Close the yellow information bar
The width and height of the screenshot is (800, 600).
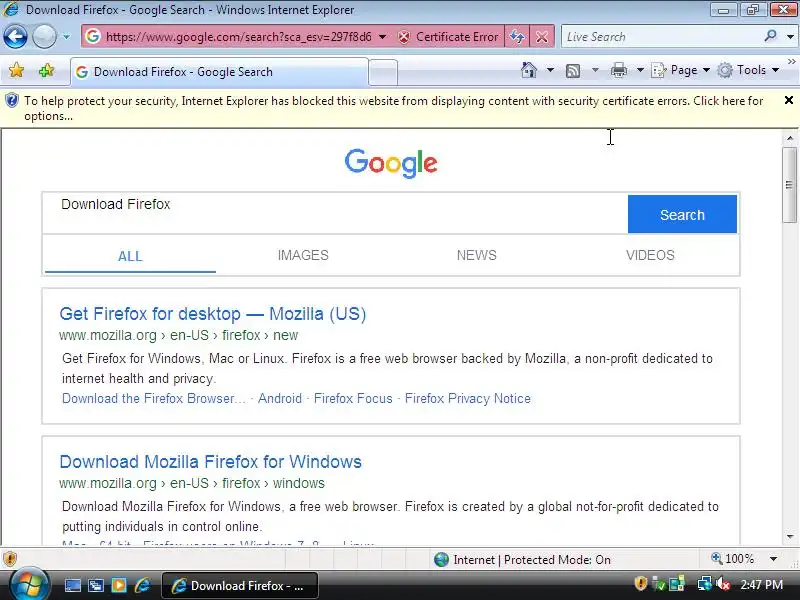pos(788,100)
